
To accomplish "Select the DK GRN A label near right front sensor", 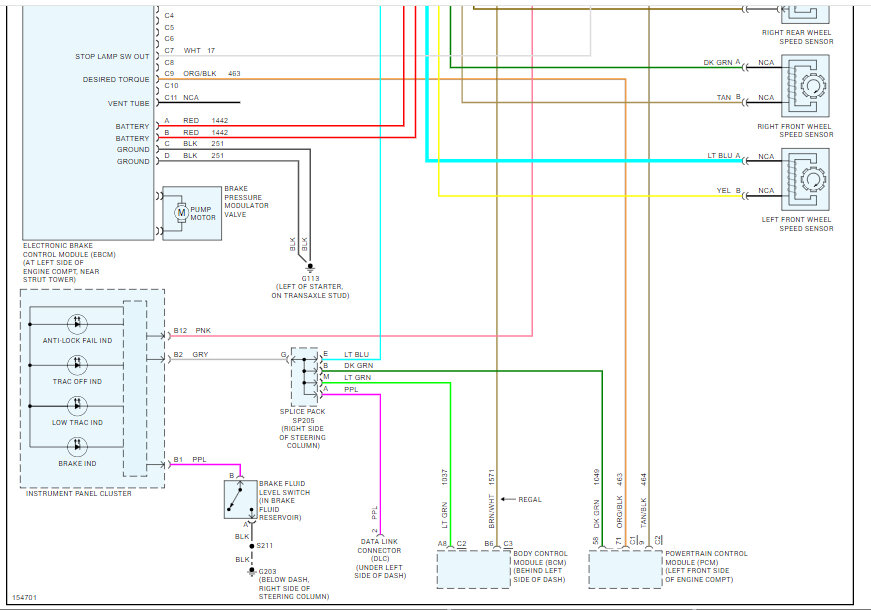I will click(722, 62).
